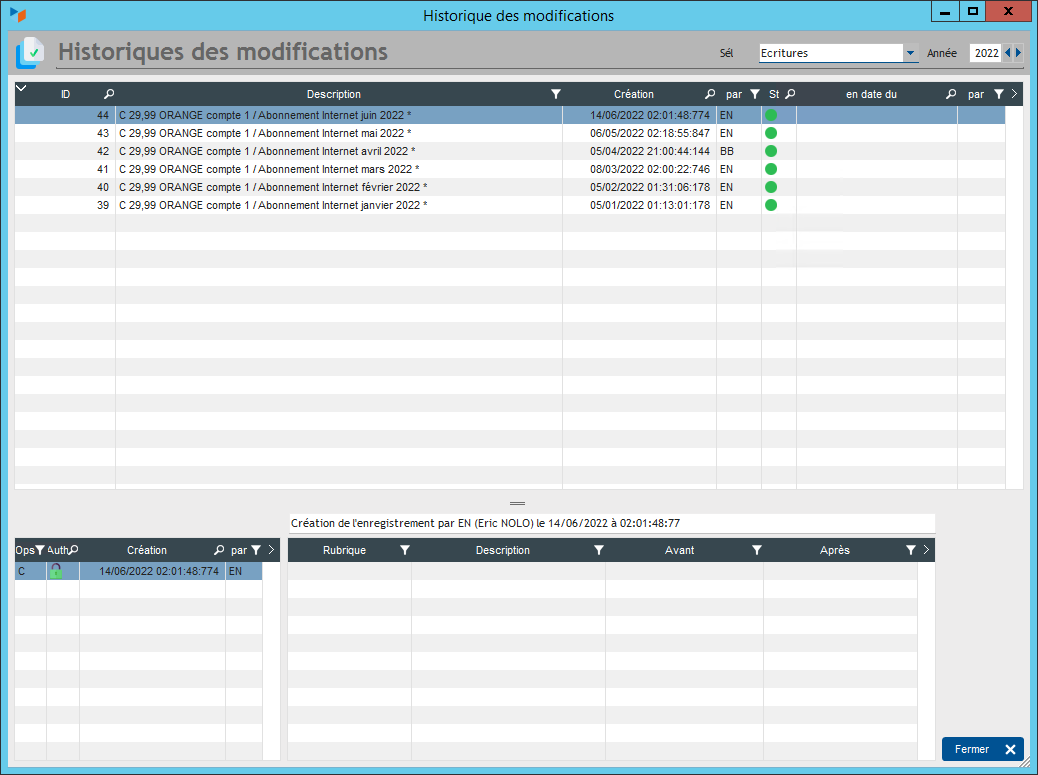Click the search icon in the St column header
1038x775 pixels.
click(x=789, y=94)
